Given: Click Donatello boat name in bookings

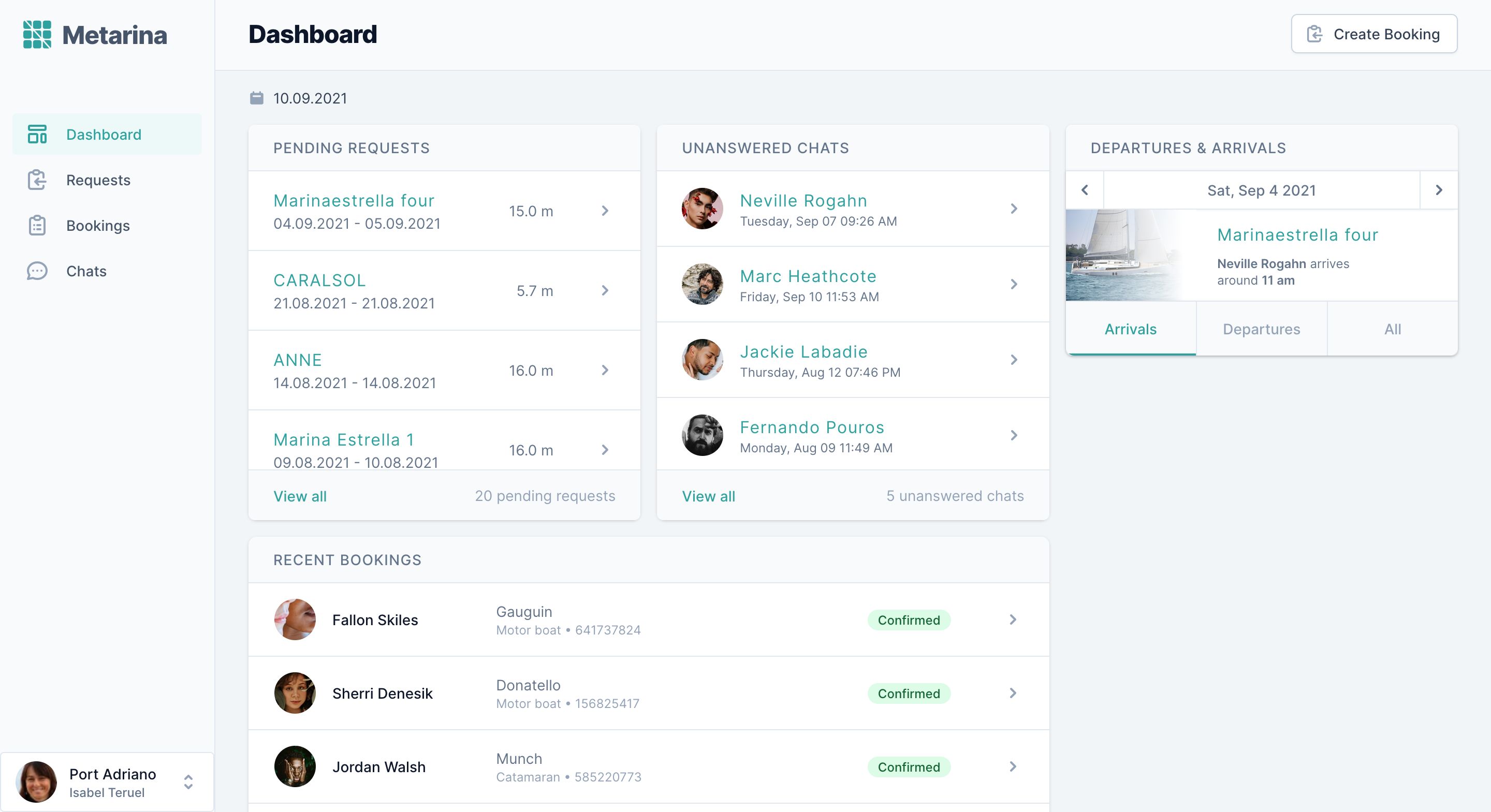Looking at the screenshot, I should point(528,685).
